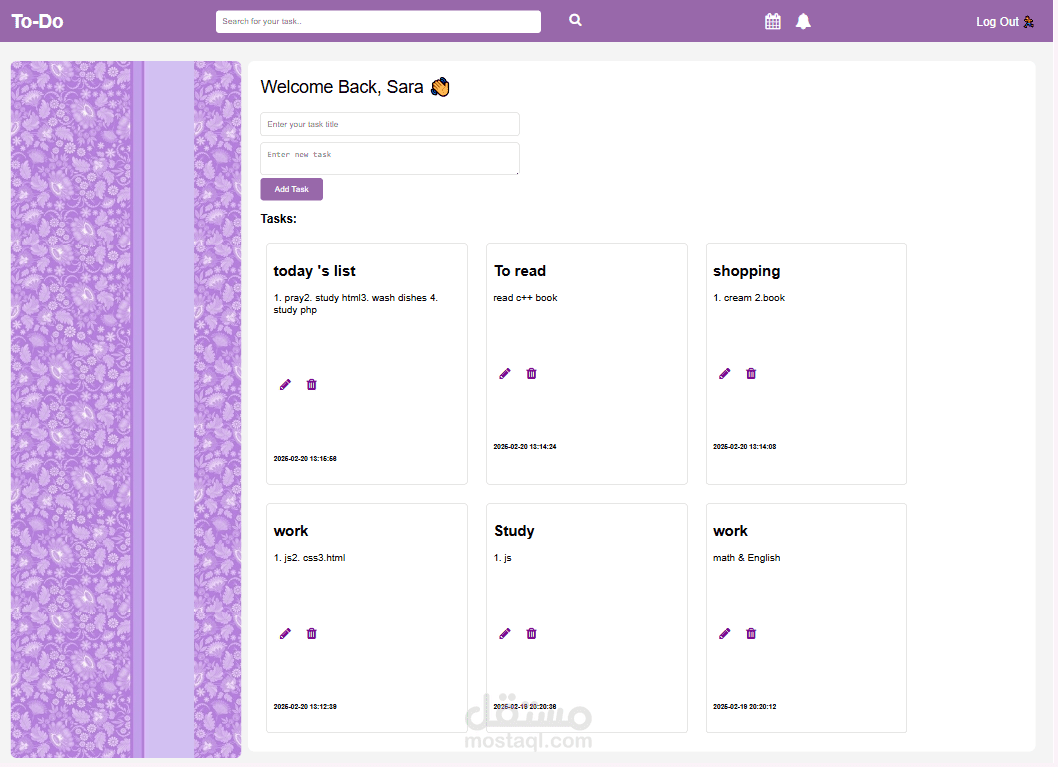Delete the work task "math & English"
This screenshot has height=767, width=1058.
(x=751, y=633)
